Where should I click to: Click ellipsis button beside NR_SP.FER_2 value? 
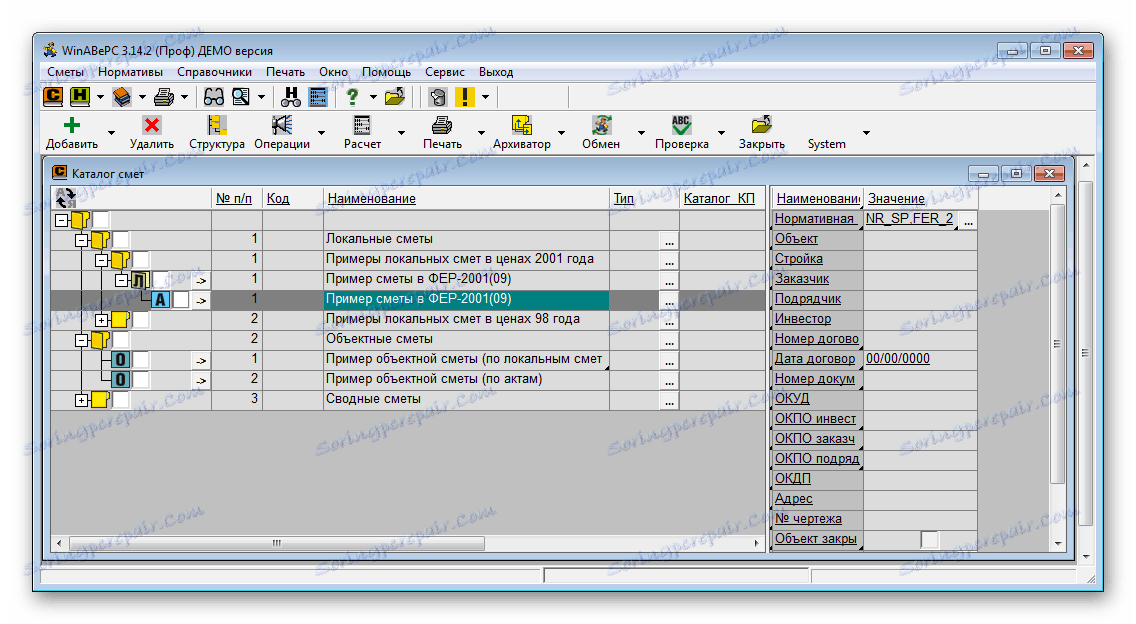(x=969, y=220)
